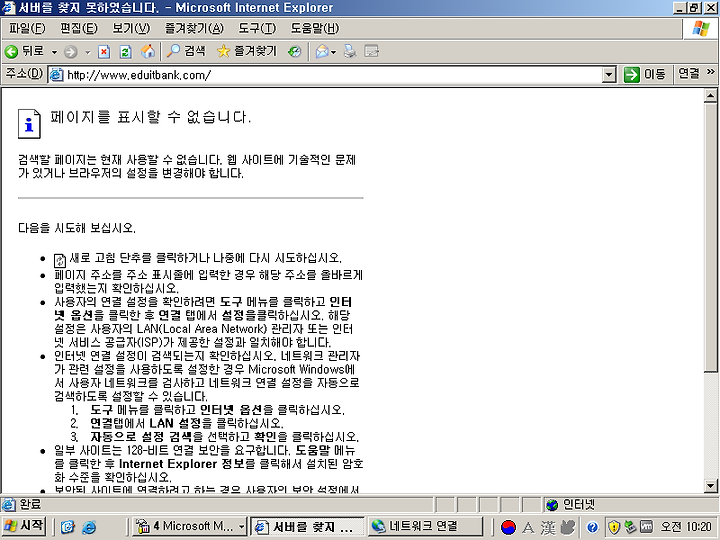Click the page info icon beside error heading

(29, 124)
